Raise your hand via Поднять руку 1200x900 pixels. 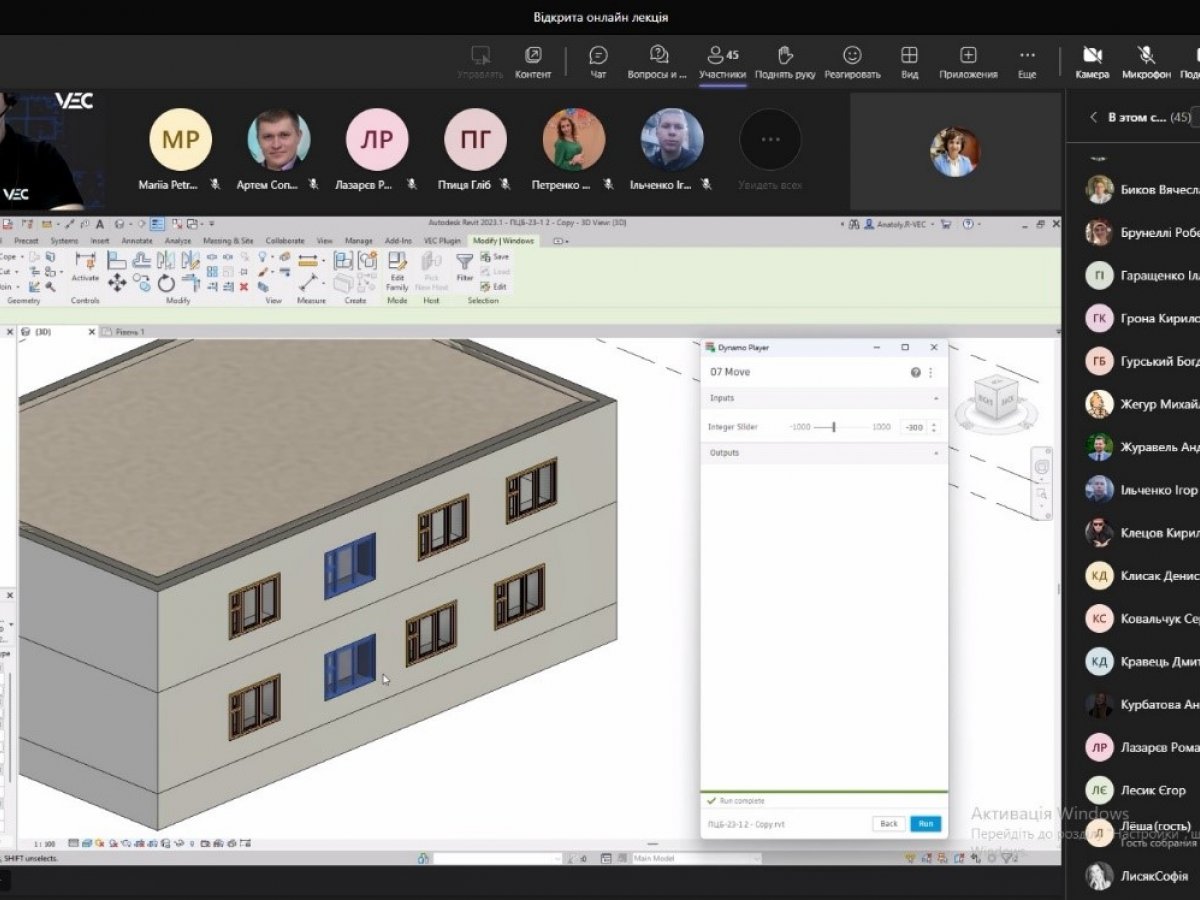(x=785, y=61)
